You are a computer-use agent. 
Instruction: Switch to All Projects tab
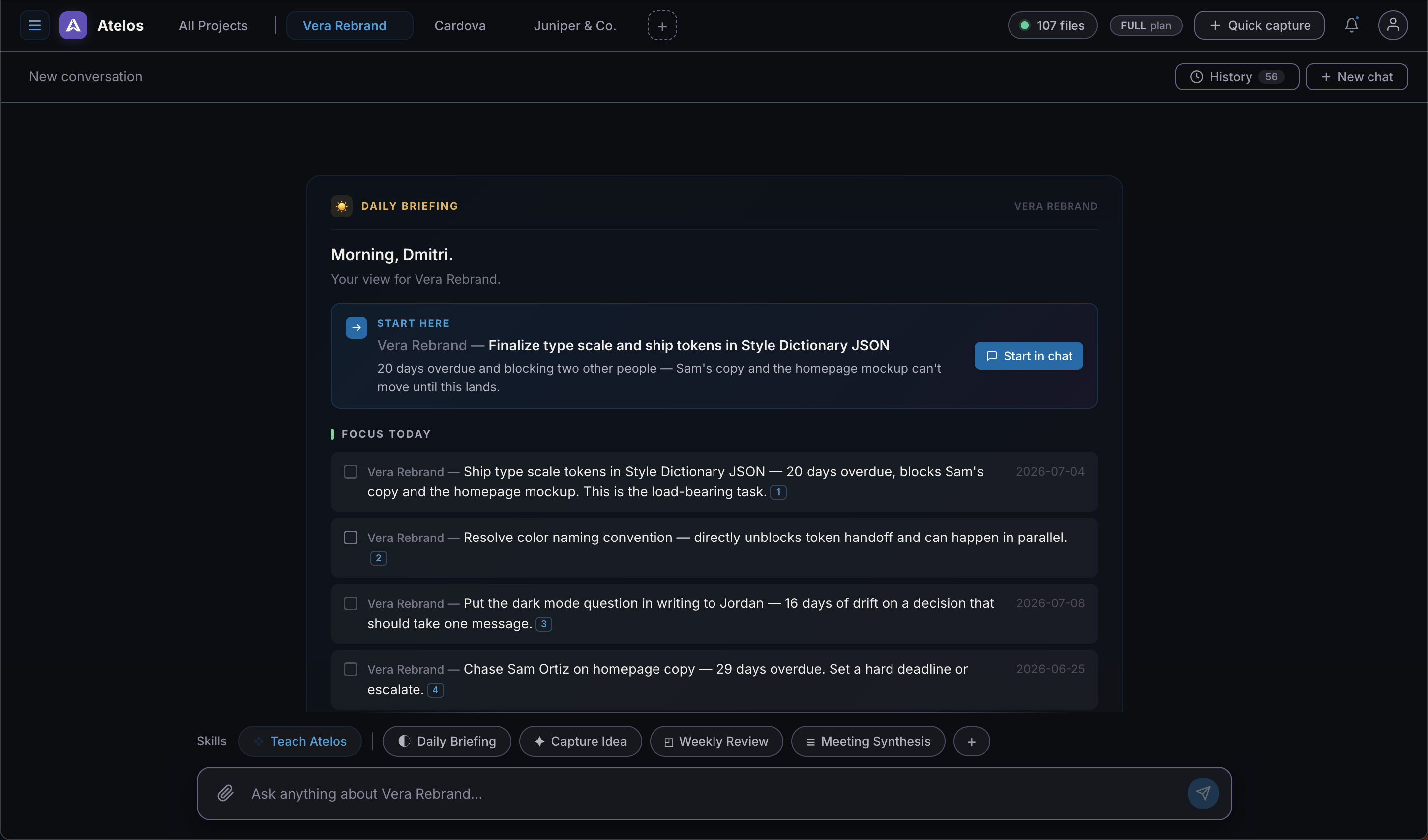214,25
